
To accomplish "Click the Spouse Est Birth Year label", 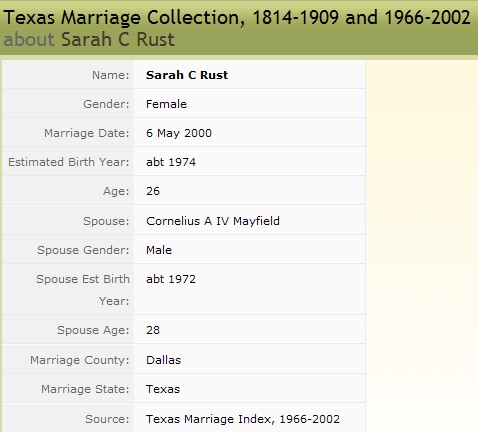I will click(83, 290).
